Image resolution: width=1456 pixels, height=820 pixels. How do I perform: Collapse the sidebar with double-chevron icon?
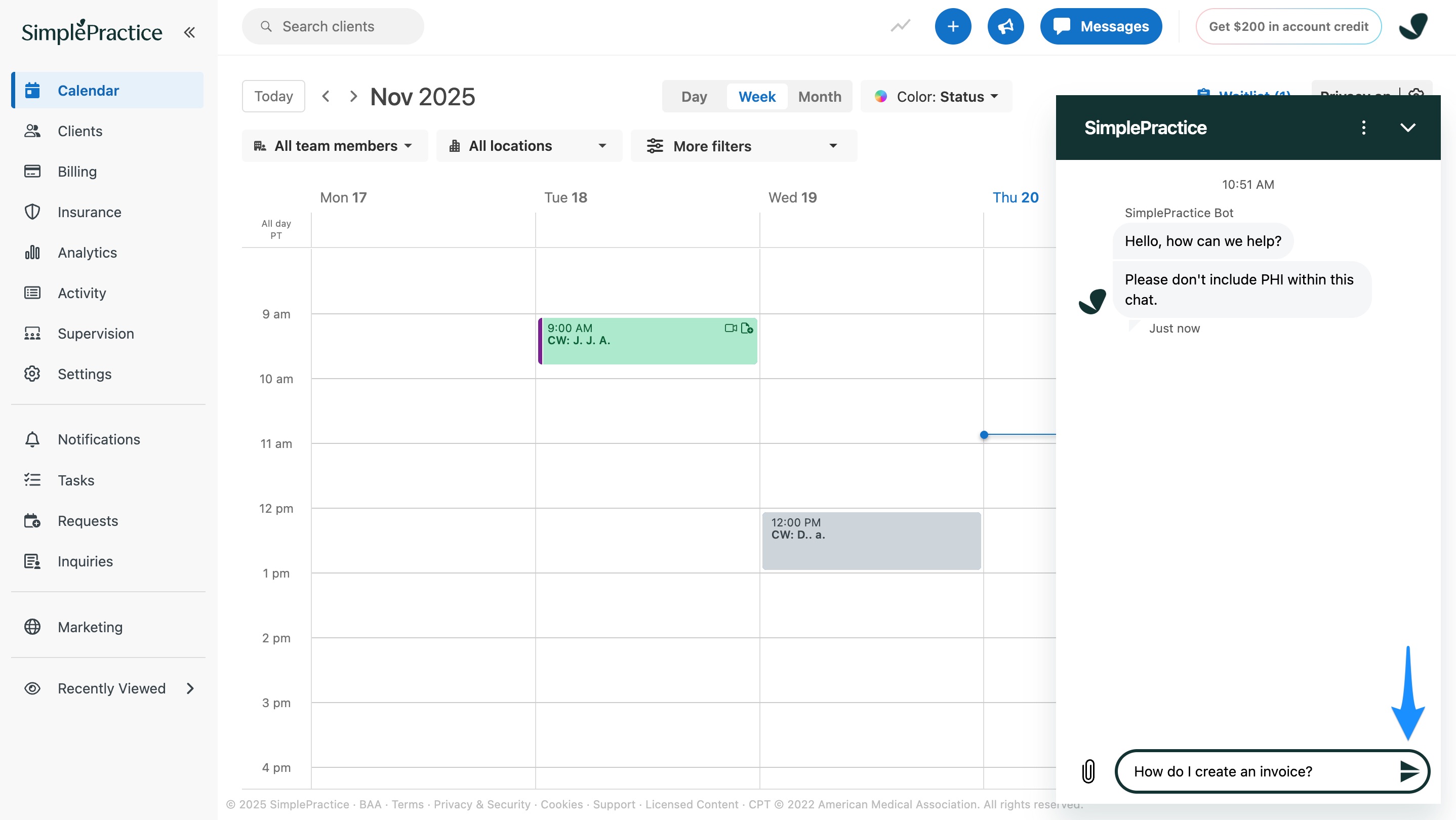189,32
